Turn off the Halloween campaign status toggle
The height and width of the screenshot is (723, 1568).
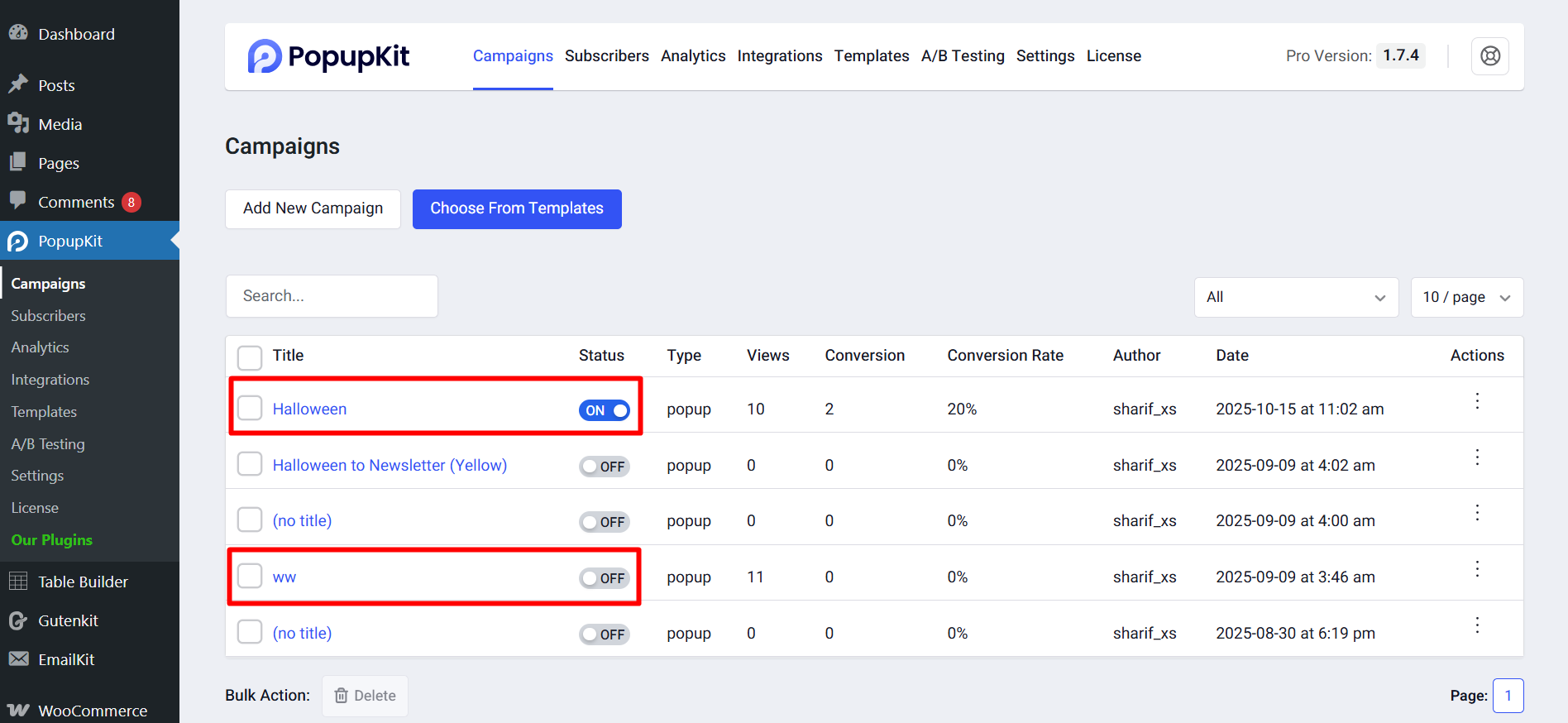pos(605,410)
